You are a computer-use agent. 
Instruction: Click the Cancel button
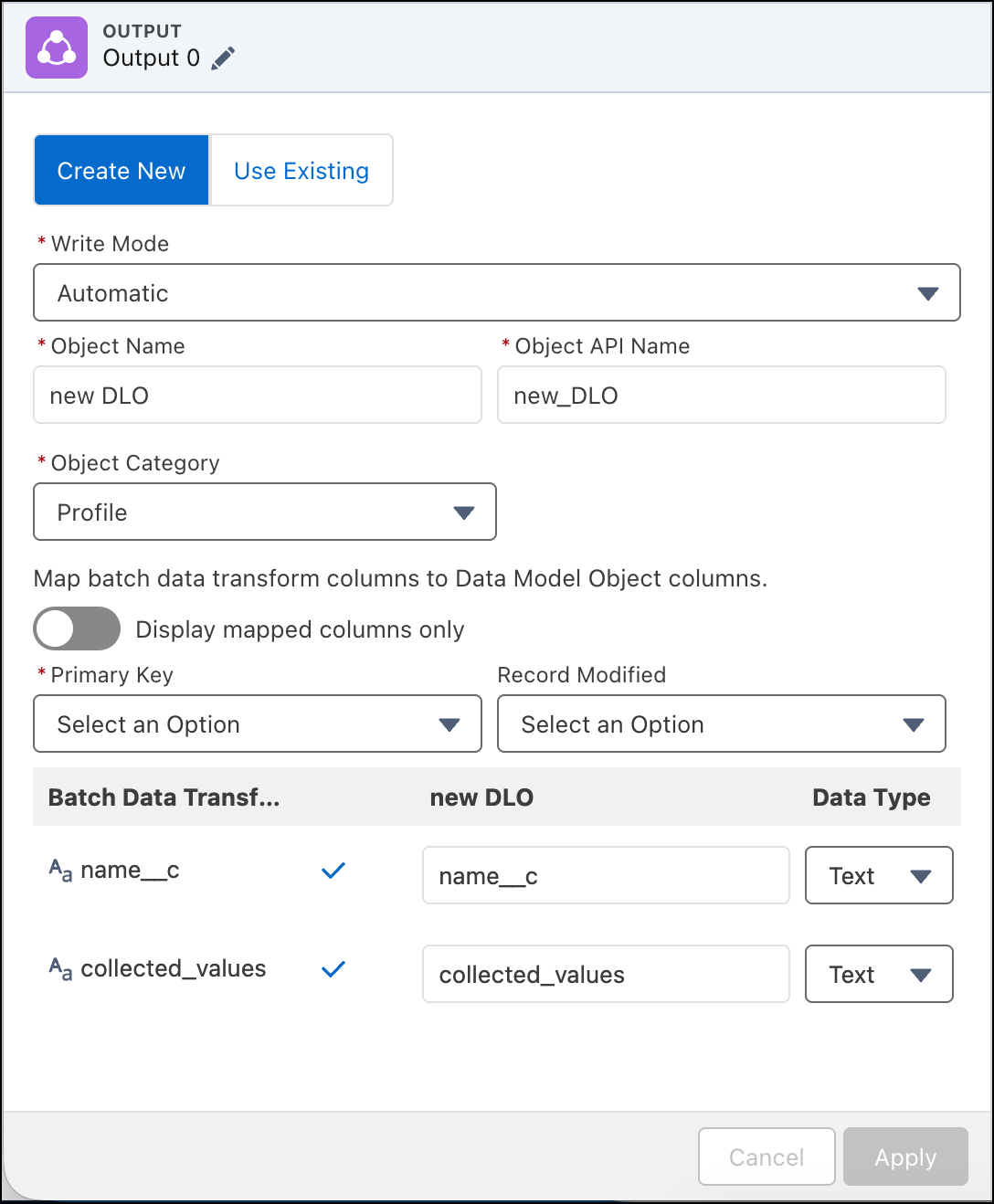[767, 1156]
